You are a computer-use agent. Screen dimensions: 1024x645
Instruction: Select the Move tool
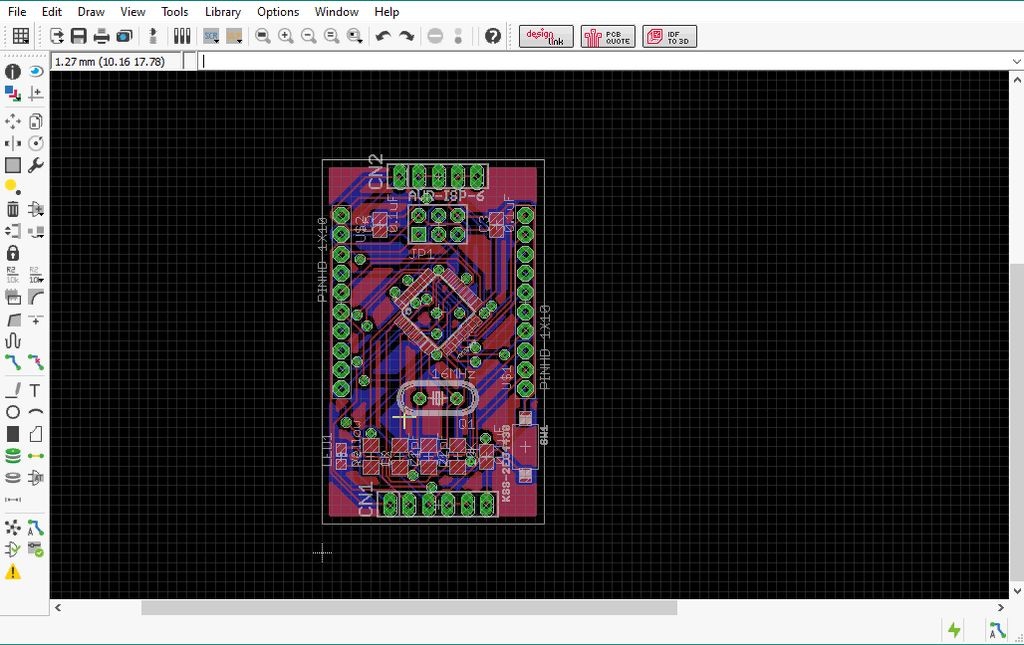(12, 120)
